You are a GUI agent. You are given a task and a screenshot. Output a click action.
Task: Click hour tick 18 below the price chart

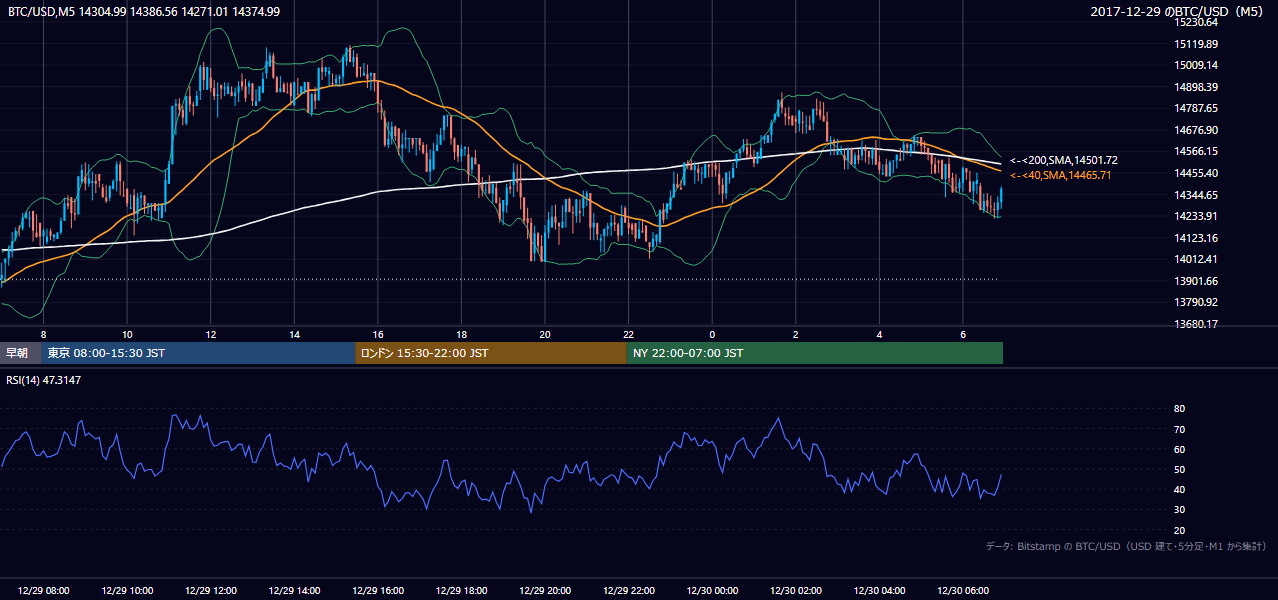462,334
